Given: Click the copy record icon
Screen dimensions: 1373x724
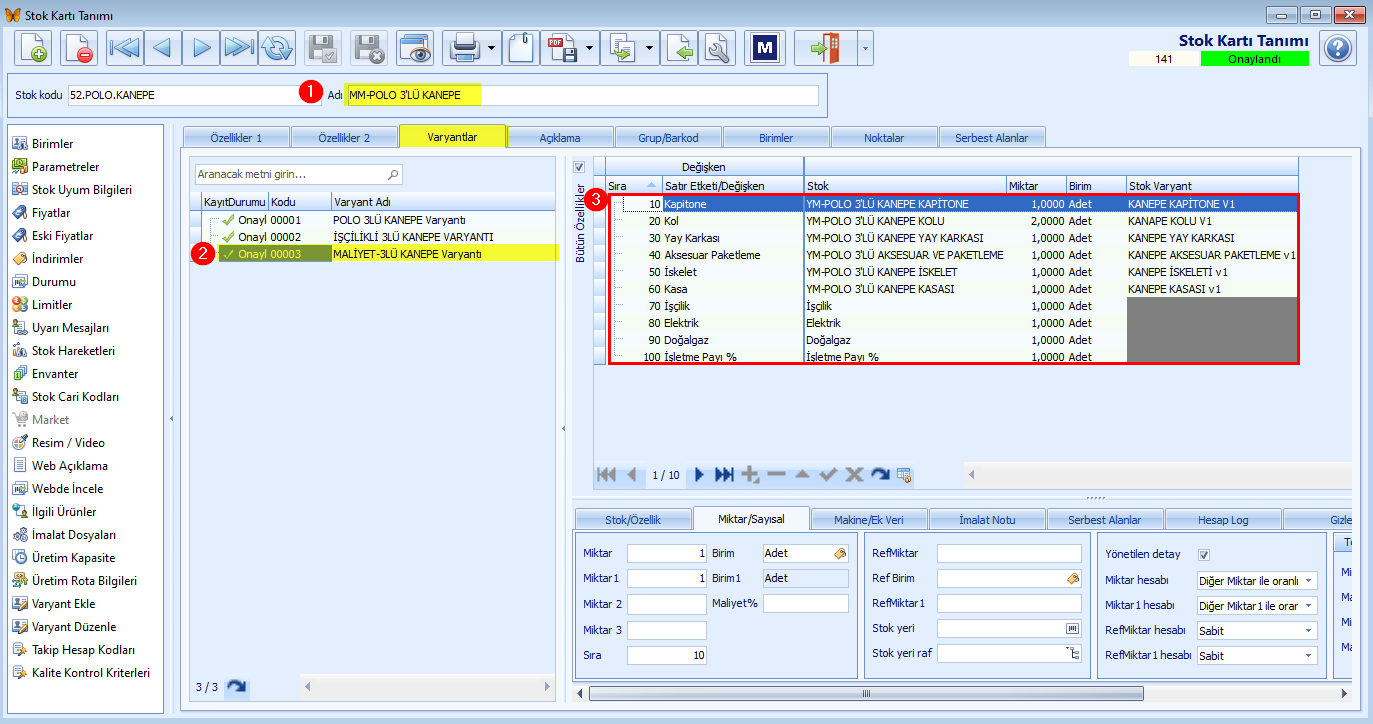Looking at the screenshot, I should pyautogui.click(x=621, y=47).
